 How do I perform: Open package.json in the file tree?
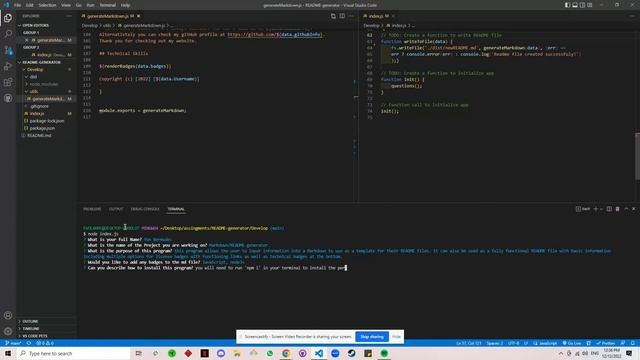tap(42, 128)
